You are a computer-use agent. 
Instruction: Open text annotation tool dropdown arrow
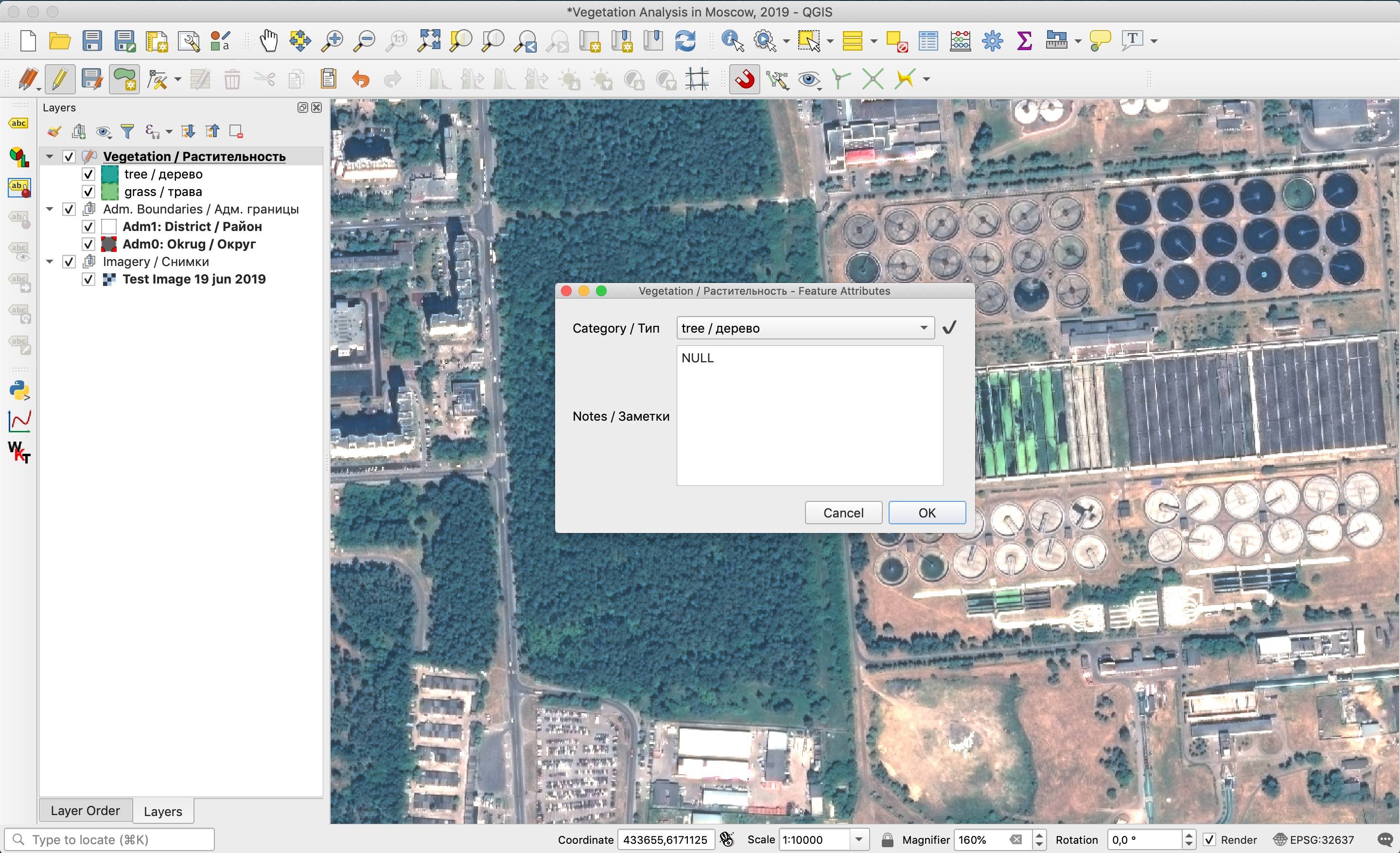[x=1154, y=41]
